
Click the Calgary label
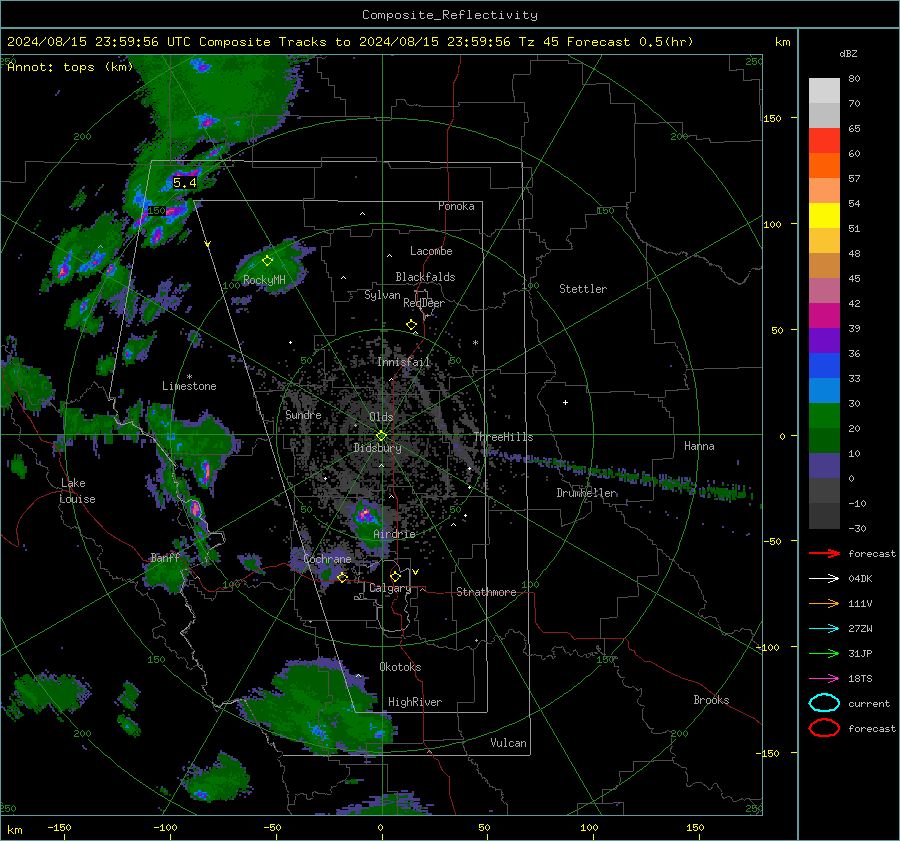(390, 588)
